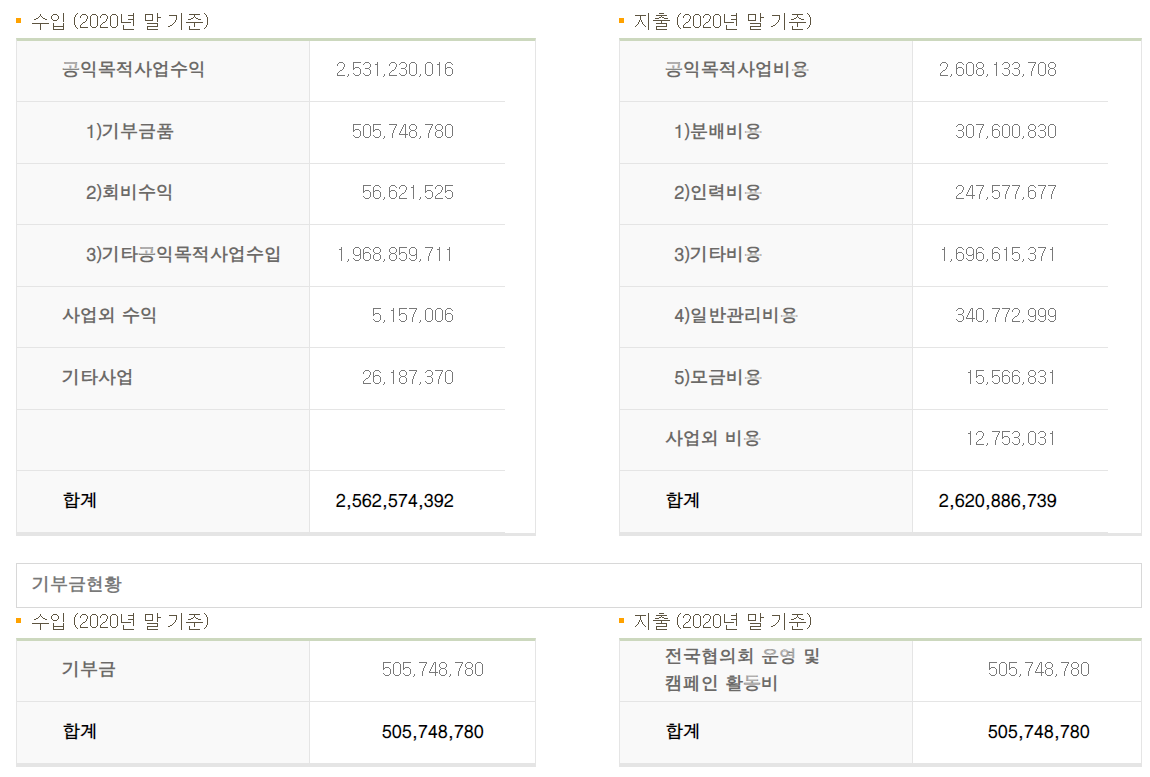Select the 5)모금비용 row label
The height and width of the screenshot is (777, 1150).
pyautogui.click(x=717, y=378)
